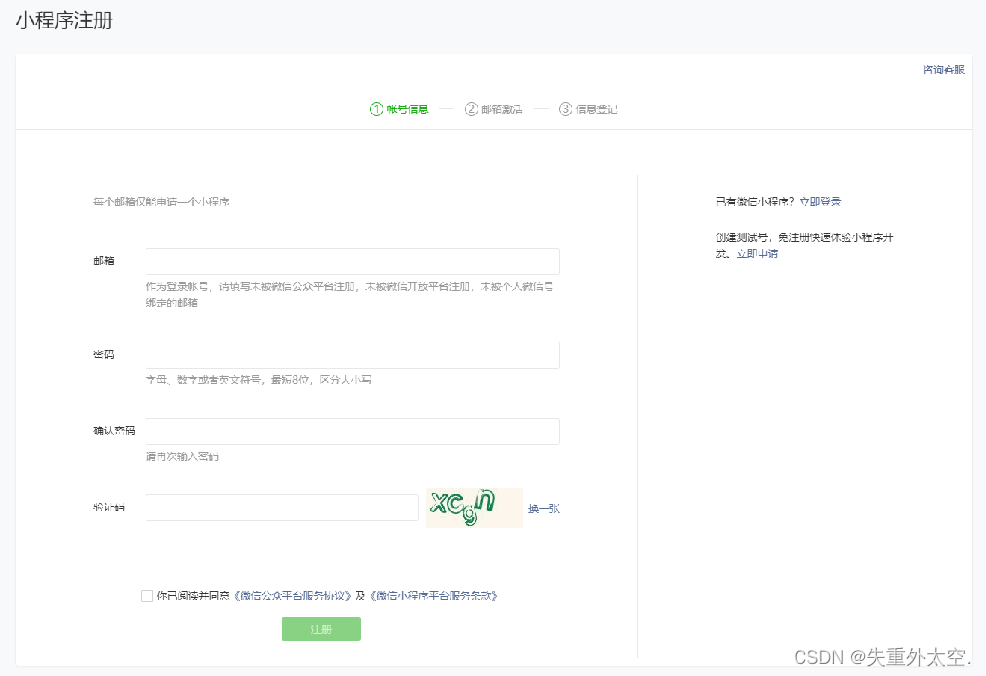Open 咨询客服 customer service
The width and height of the screenshot is (986, 676).
click(x=943, y=69)
